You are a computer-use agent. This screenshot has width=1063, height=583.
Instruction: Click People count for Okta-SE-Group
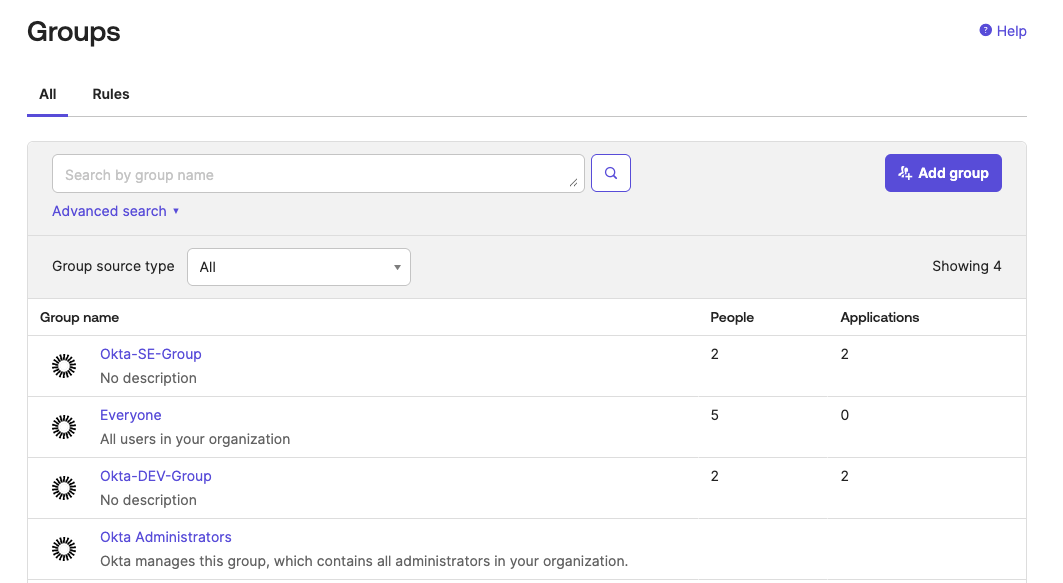[715, 354]
